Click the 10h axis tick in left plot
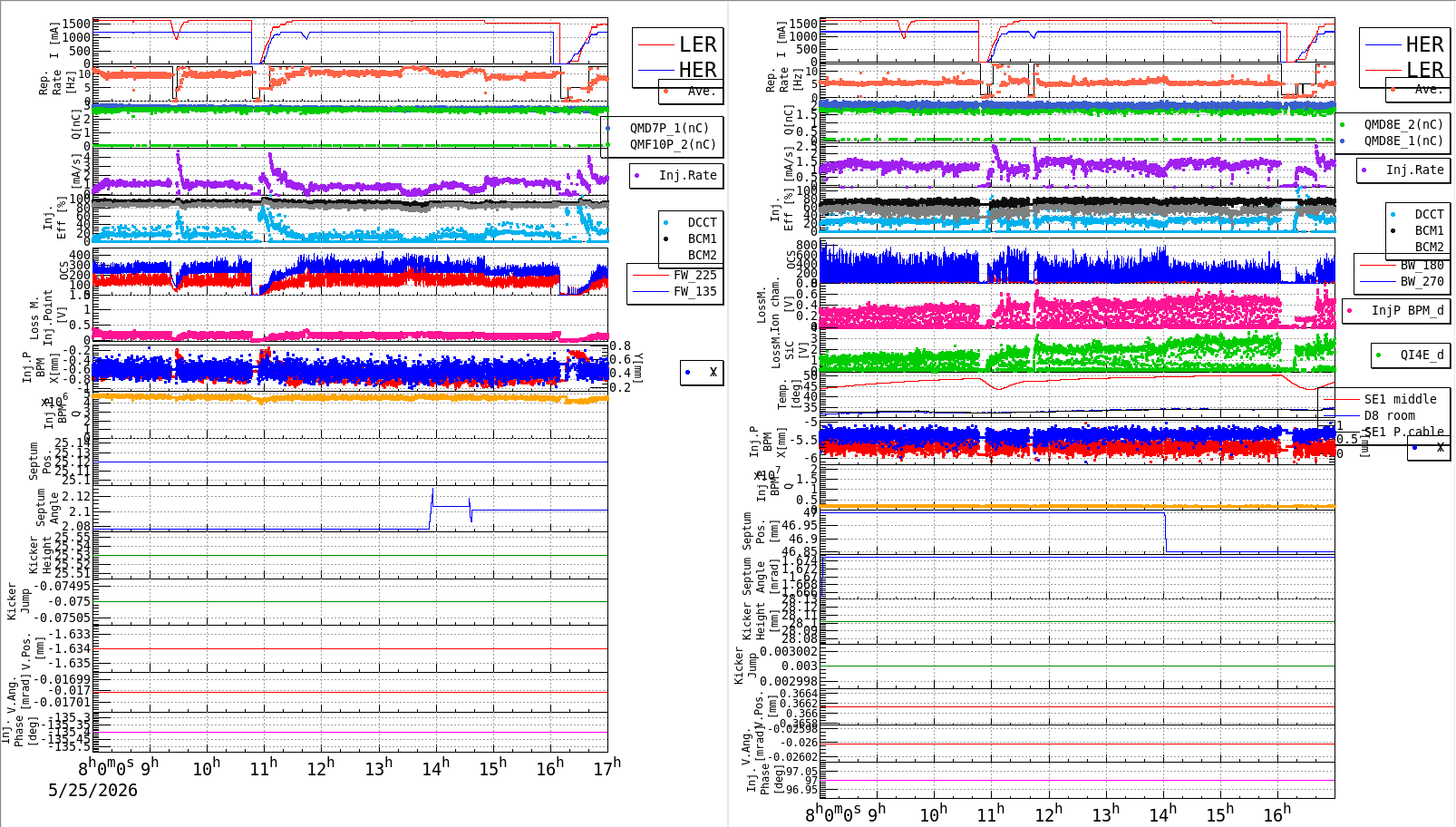The width and height of the screenshot is (1456, 827). [x=207, y=767]
